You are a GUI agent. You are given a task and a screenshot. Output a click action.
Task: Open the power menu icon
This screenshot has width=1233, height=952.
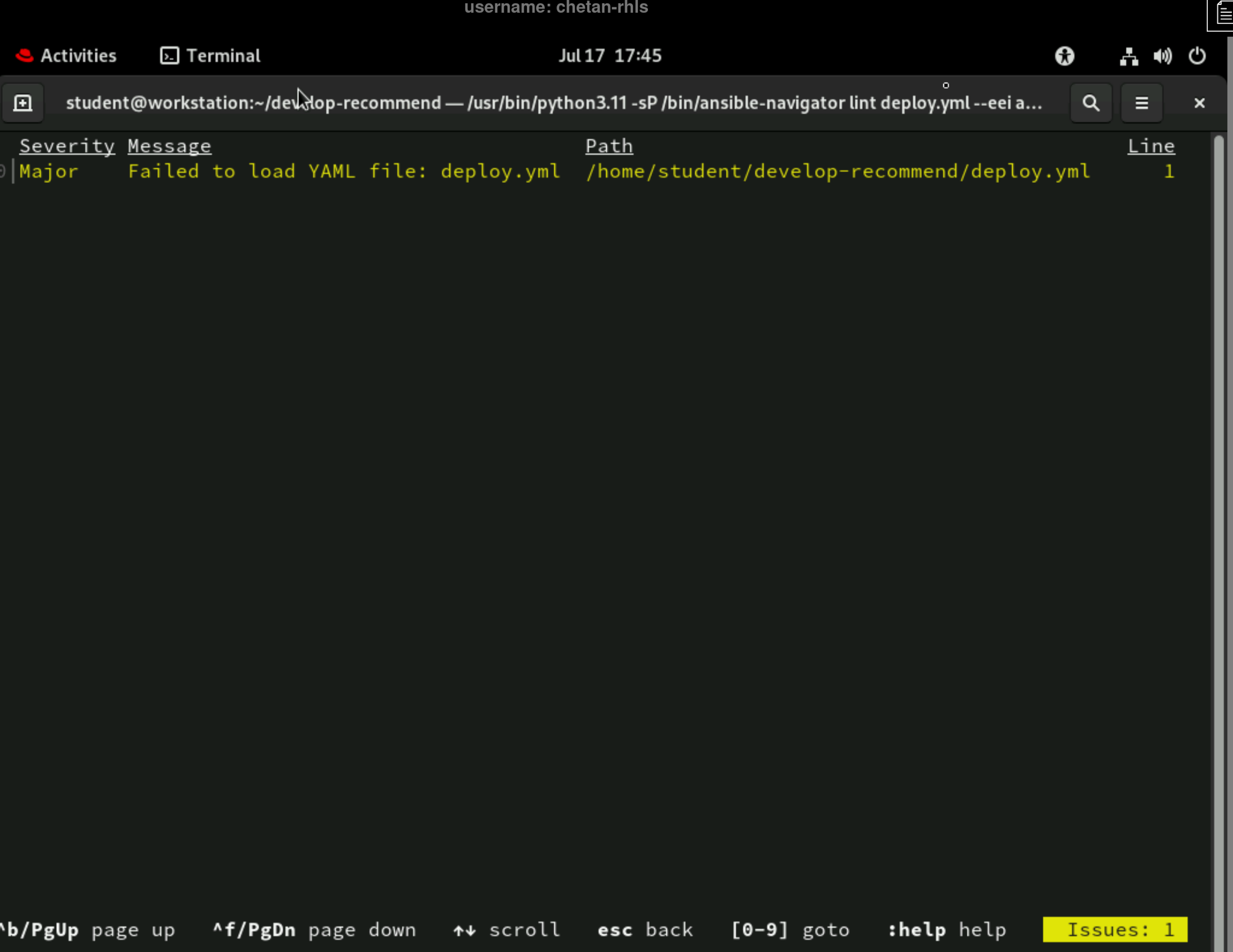(1197, 56)
